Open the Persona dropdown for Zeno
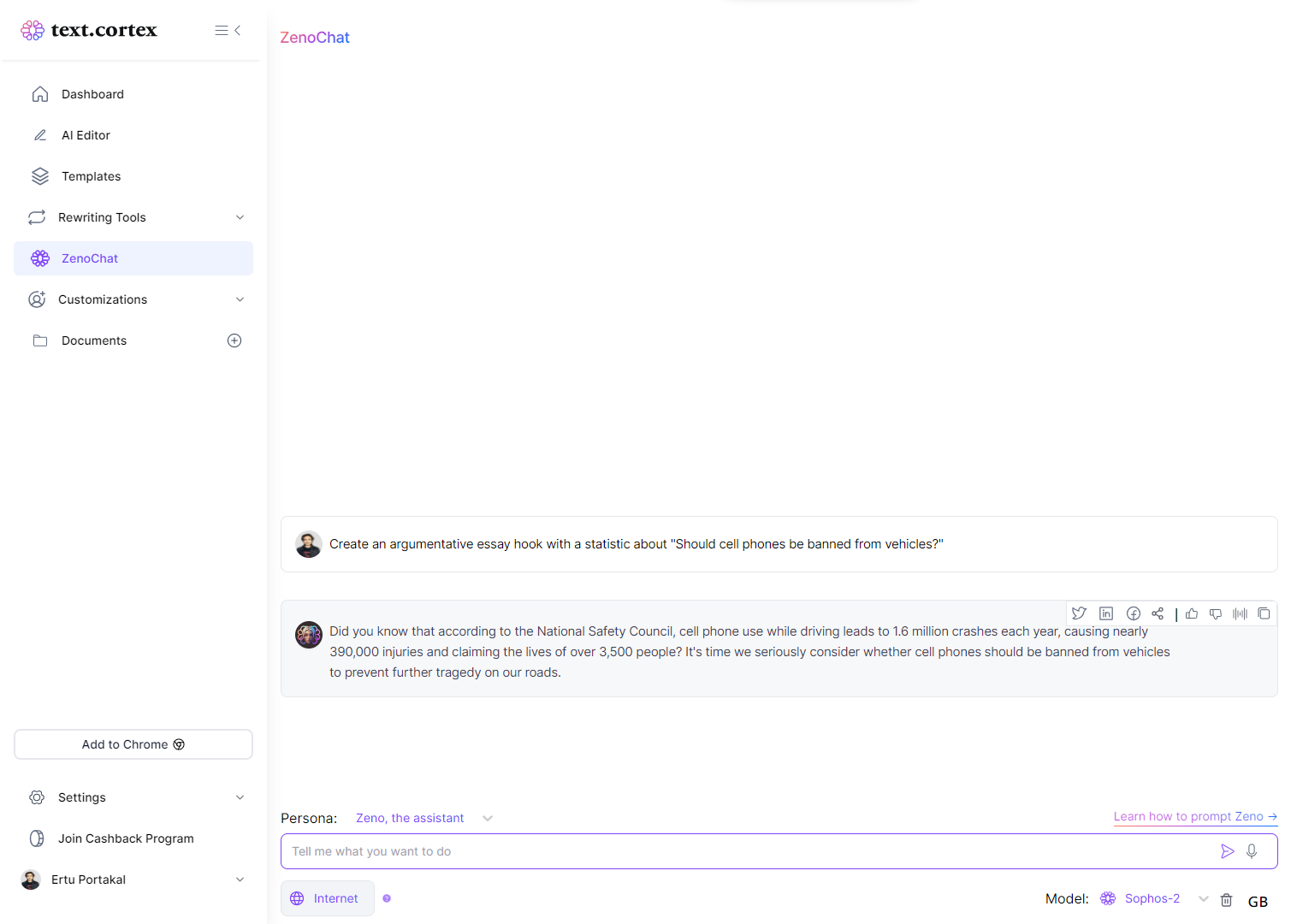Image resolution: width=1291 pixels, height=924 pixels. [x=425, y=818]
